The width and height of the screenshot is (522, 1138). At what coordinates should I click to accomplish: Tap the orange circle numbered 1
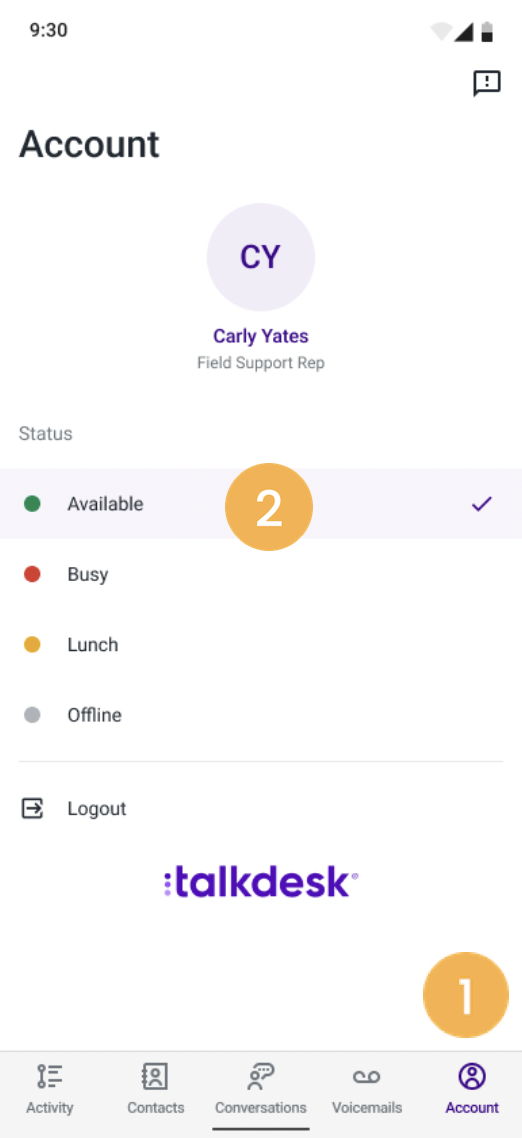pyautogui.click(x=466, y=994)
